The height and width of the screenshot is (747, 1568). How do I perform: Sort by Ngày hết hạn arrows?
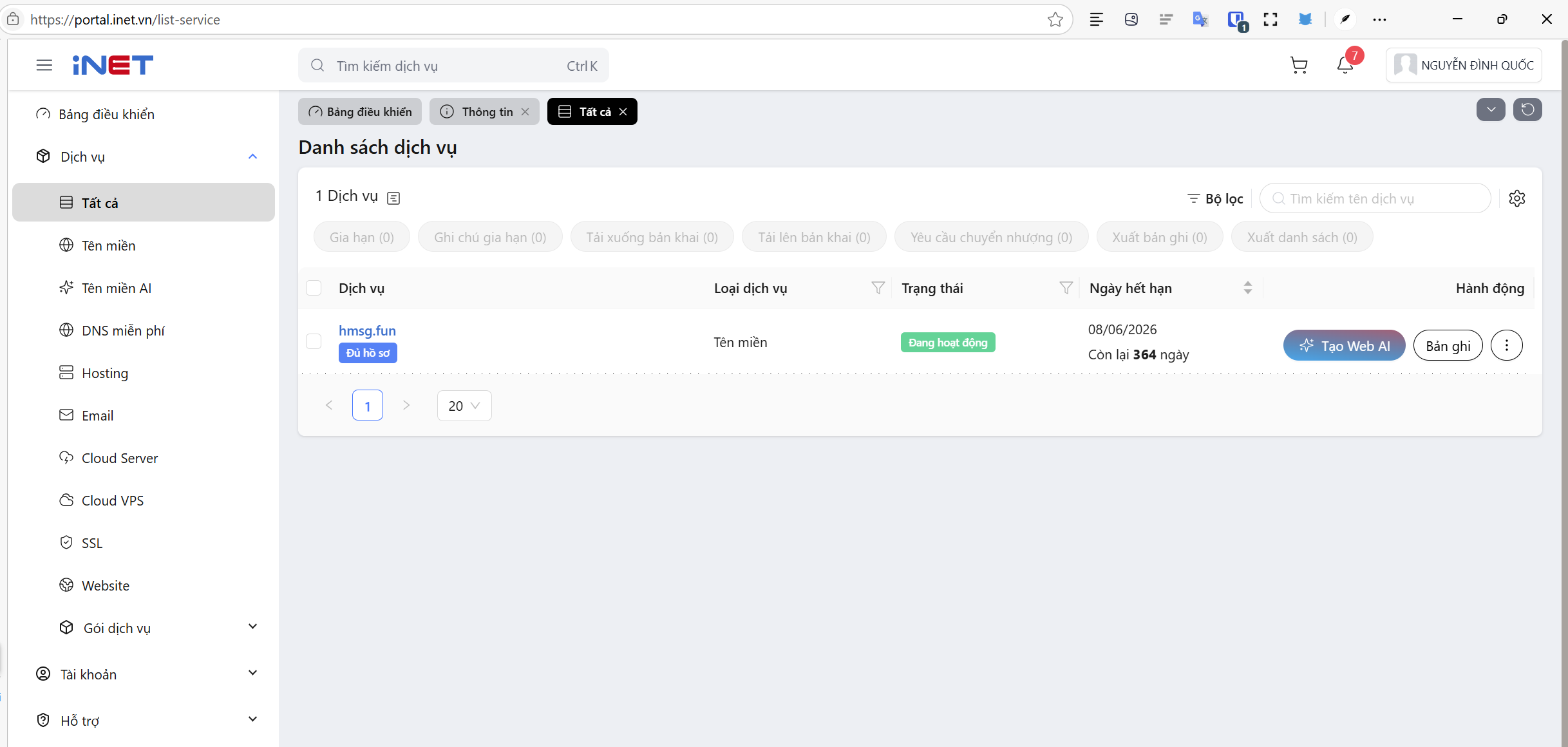click(x=1247, y=288)
